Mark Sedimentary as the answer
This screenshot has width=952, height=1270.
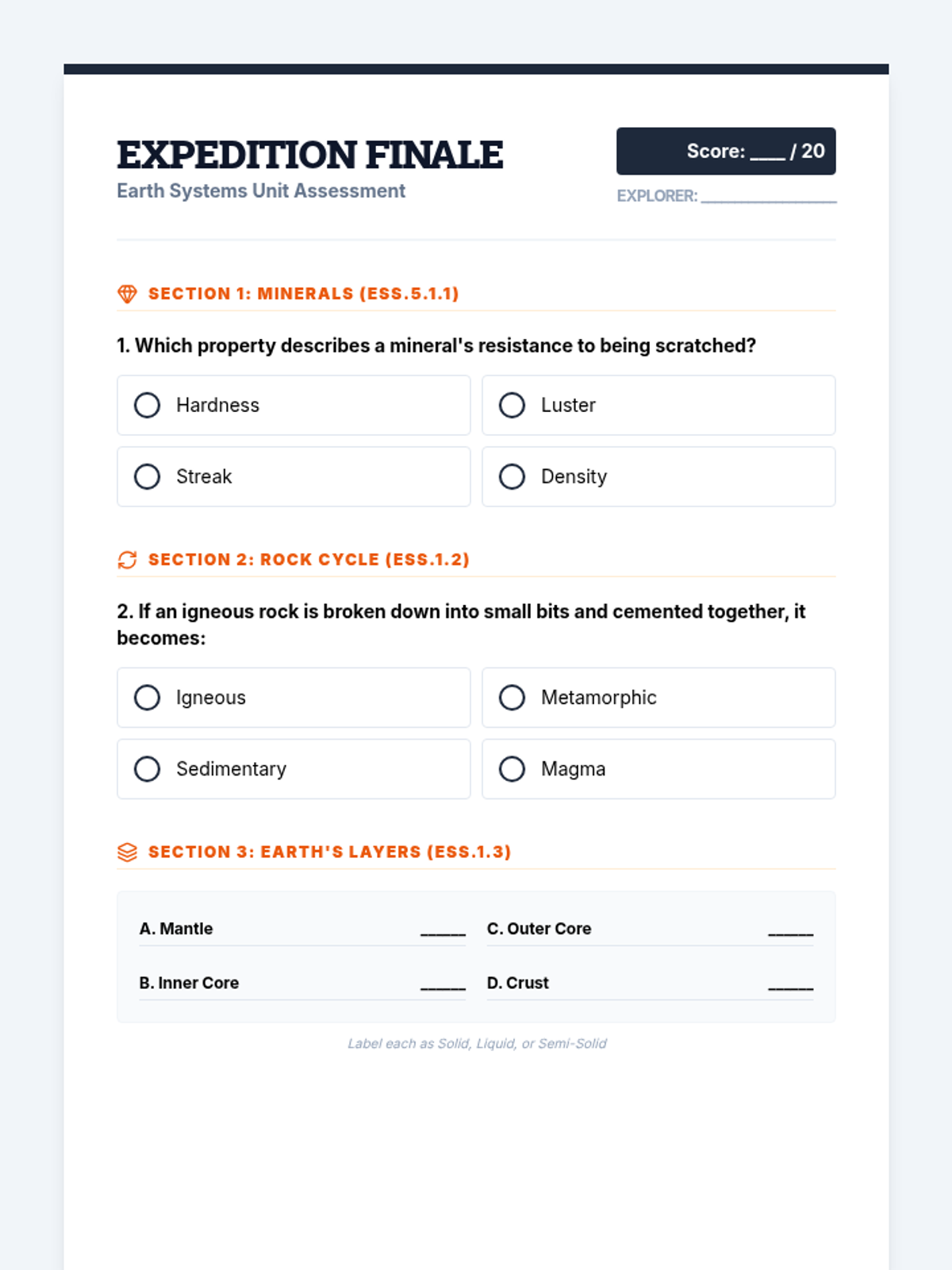click(294, 768)
